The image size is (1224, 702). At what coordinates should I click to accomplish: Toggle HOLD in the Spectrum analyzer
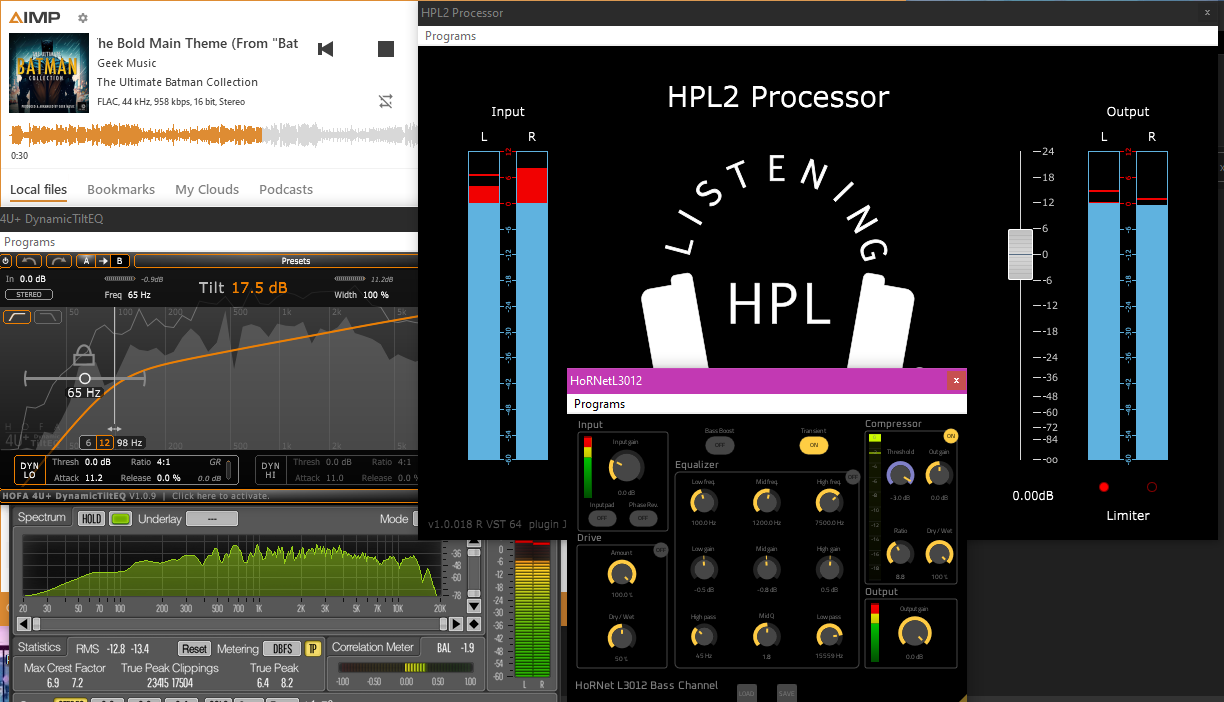click(x=91, y=518)
